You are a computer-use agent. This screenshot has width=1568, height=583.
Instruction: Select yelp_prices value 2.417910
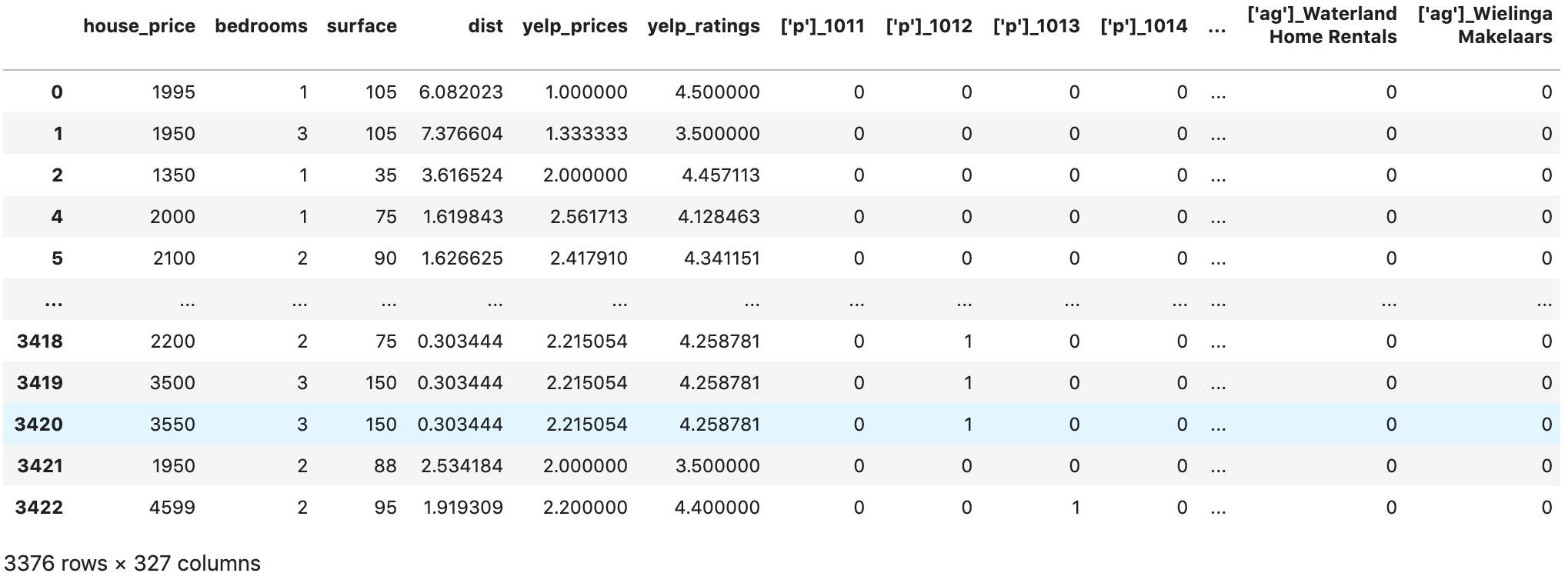point(589,258)
